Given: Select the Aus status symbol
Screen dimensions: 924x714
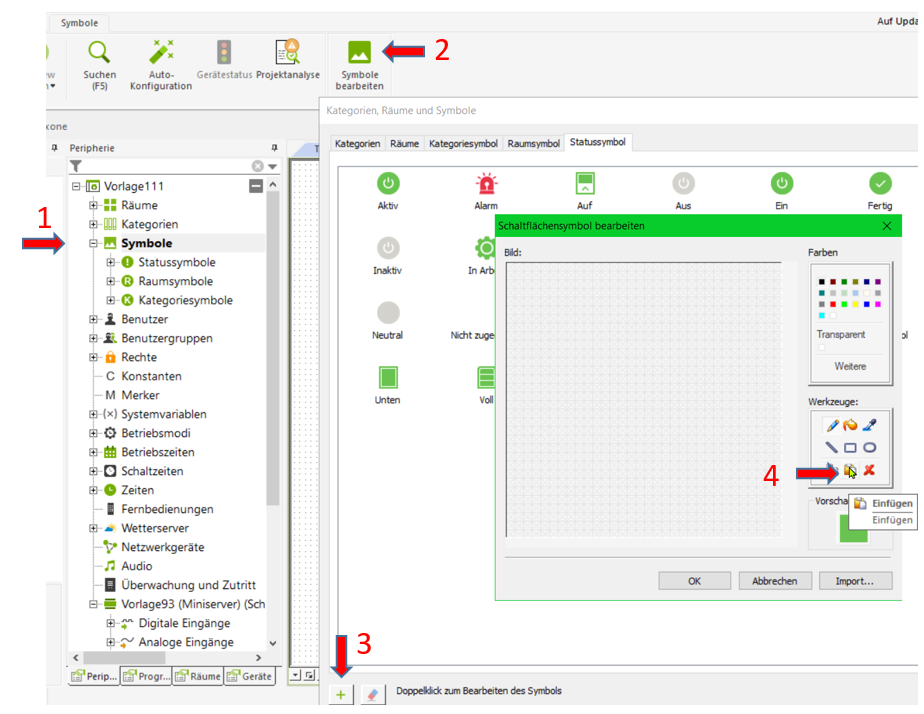Looking at the screenshot, I should 683,190.
